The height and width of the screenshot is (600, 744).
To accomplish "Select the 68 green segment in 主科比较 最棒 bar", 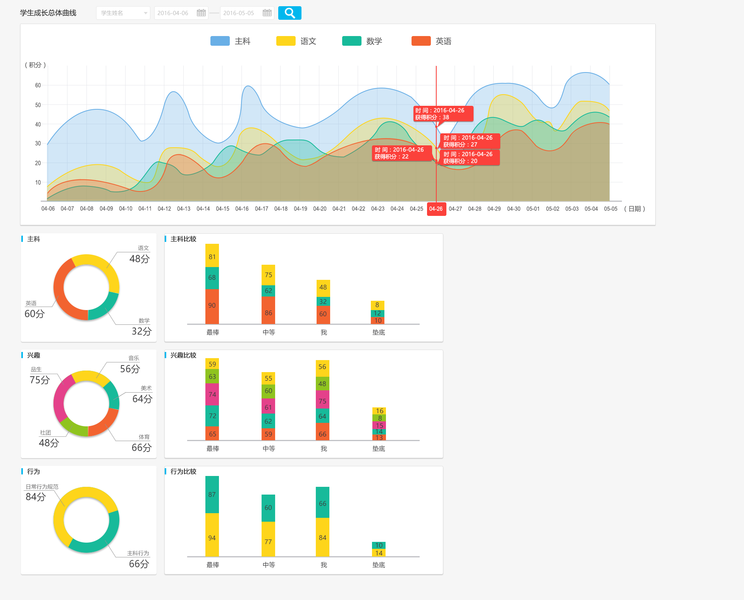I will (x=212, y=278).
